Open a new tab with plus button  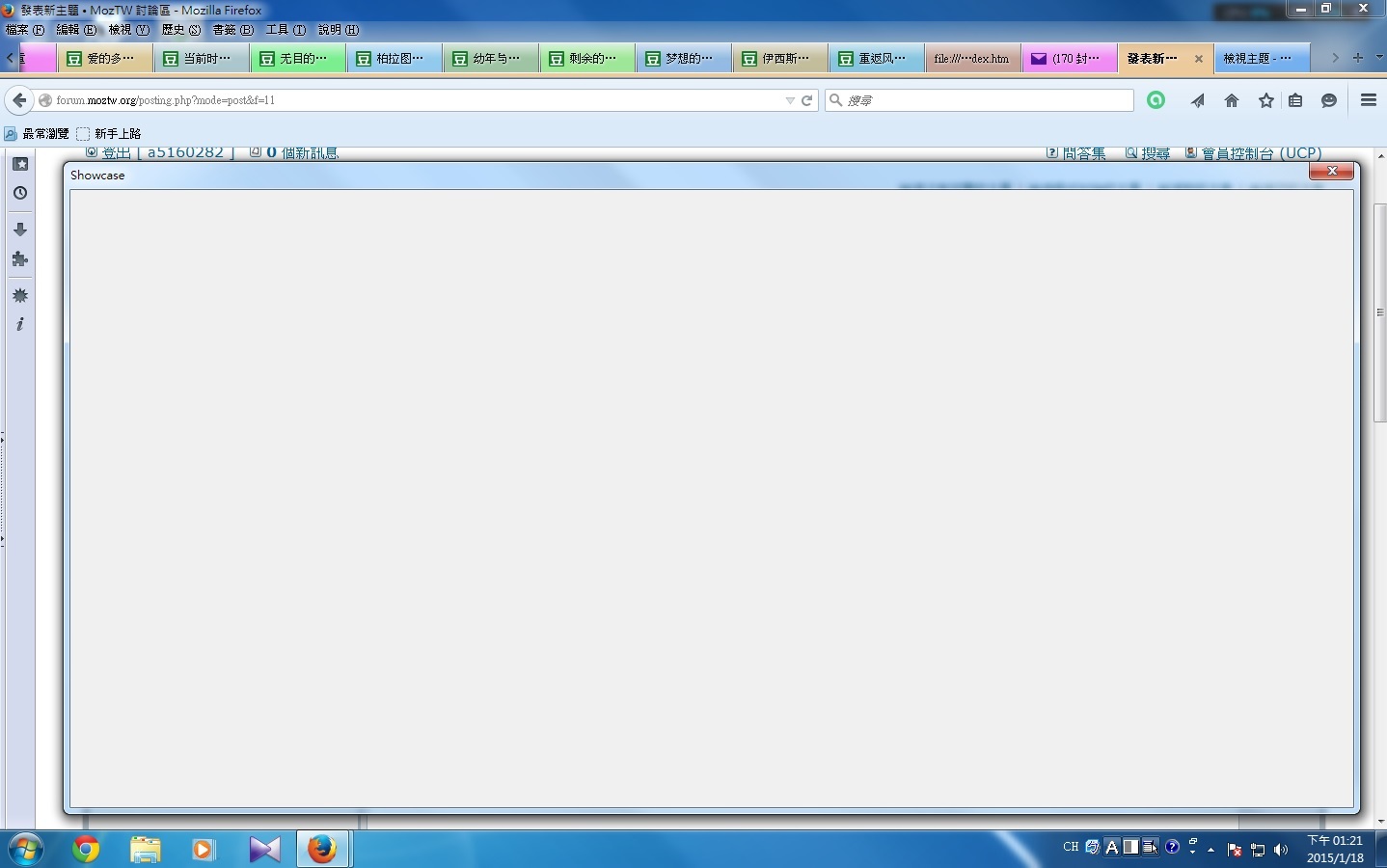click(x=1358, y=58)
